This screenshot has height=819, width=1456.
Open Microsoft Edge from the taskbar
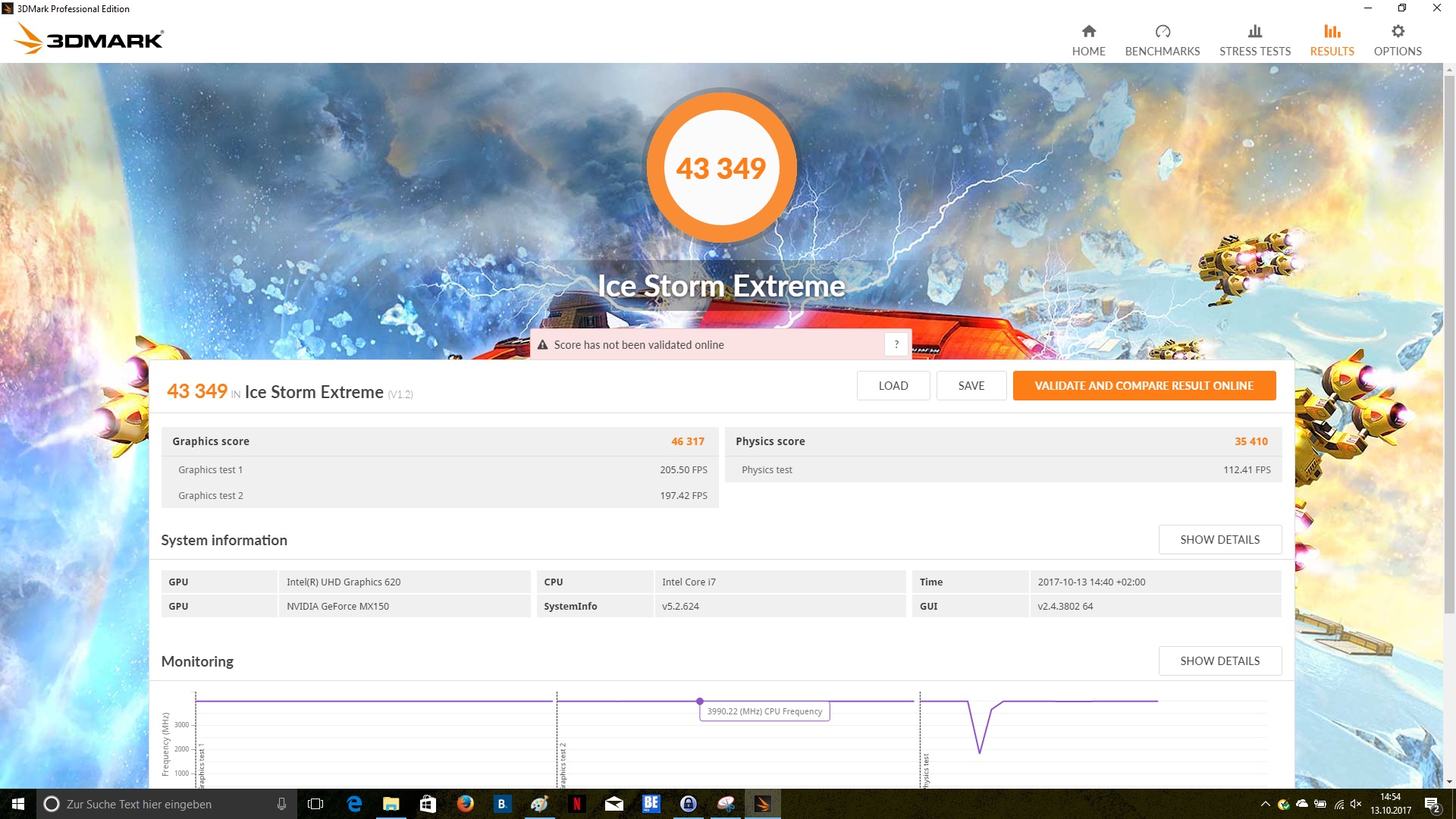[354, 804]
